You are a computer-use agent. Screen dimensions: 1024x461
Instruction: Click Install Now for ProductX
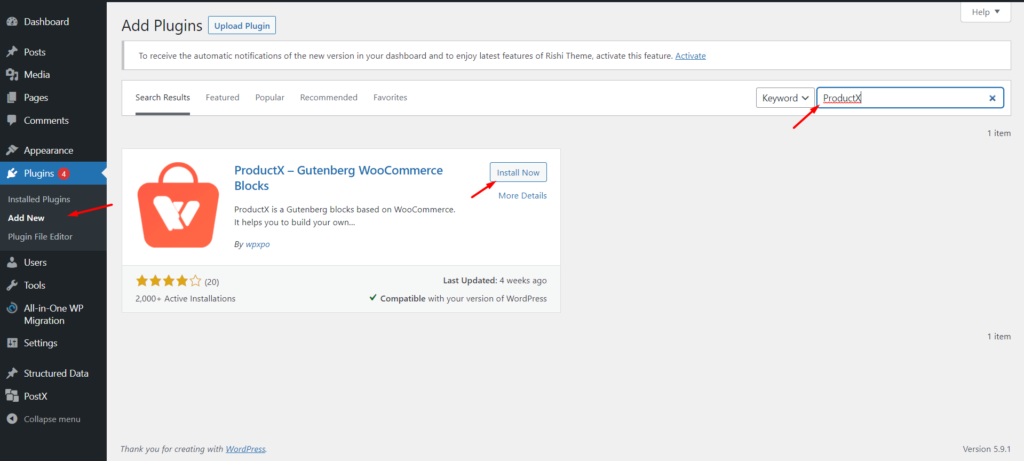click(519, 172)
